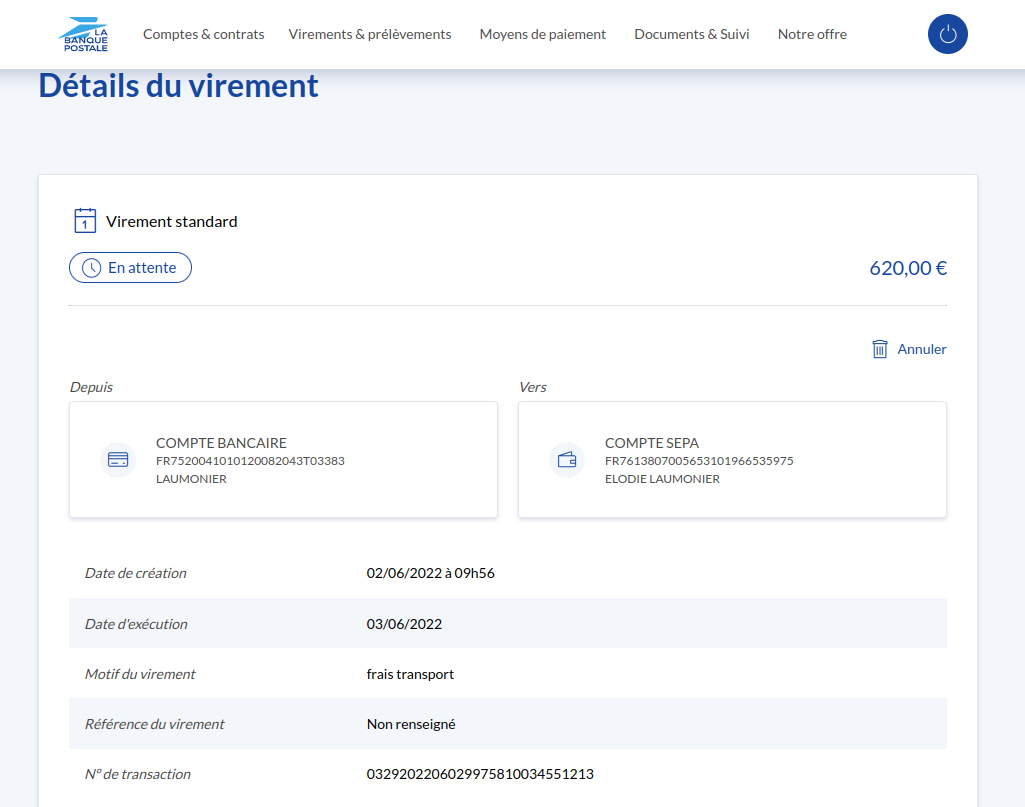This screenshot has height=807, width=1025.
Task: Open the Documents & Suivi menu
Action: (x=692, y=34)
